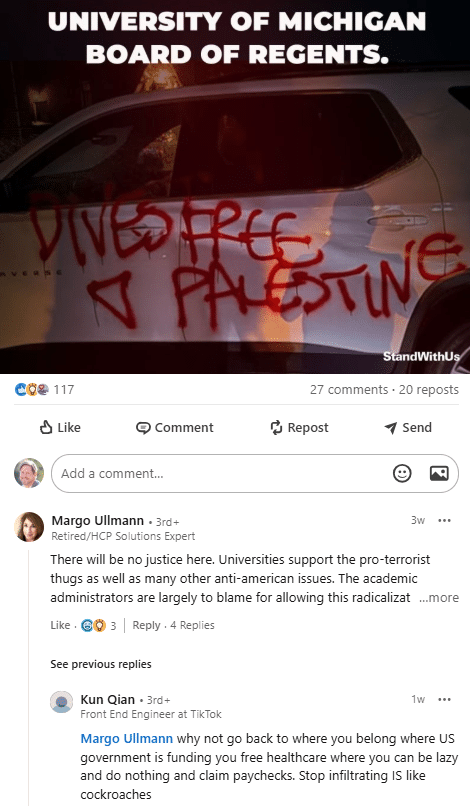
Task: Show the 4 Replies thread
Action: tap(192, 625)
